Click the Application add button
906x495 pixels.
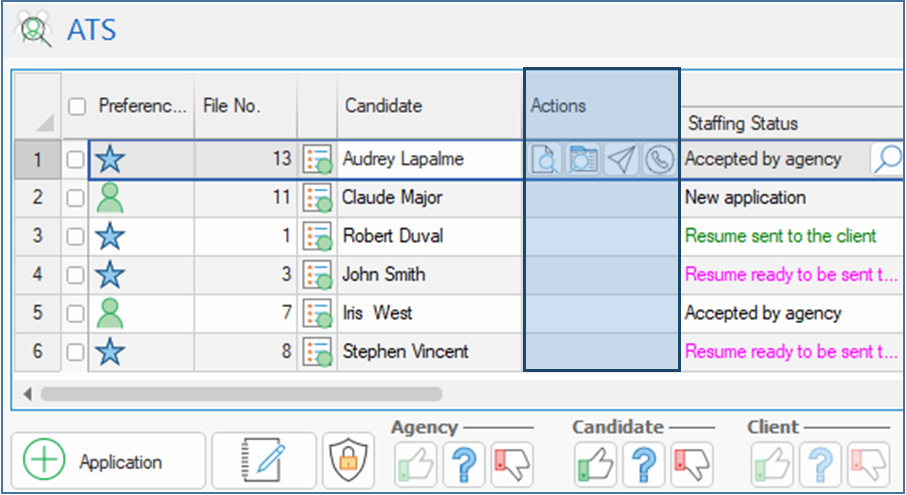[x=108, y=462]
